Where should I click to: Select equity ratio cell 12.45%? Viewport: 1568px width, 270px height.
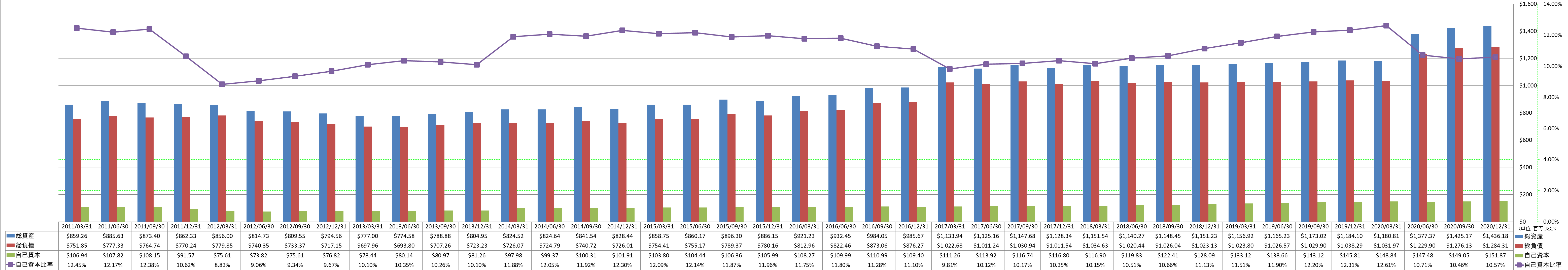(77, 265)
